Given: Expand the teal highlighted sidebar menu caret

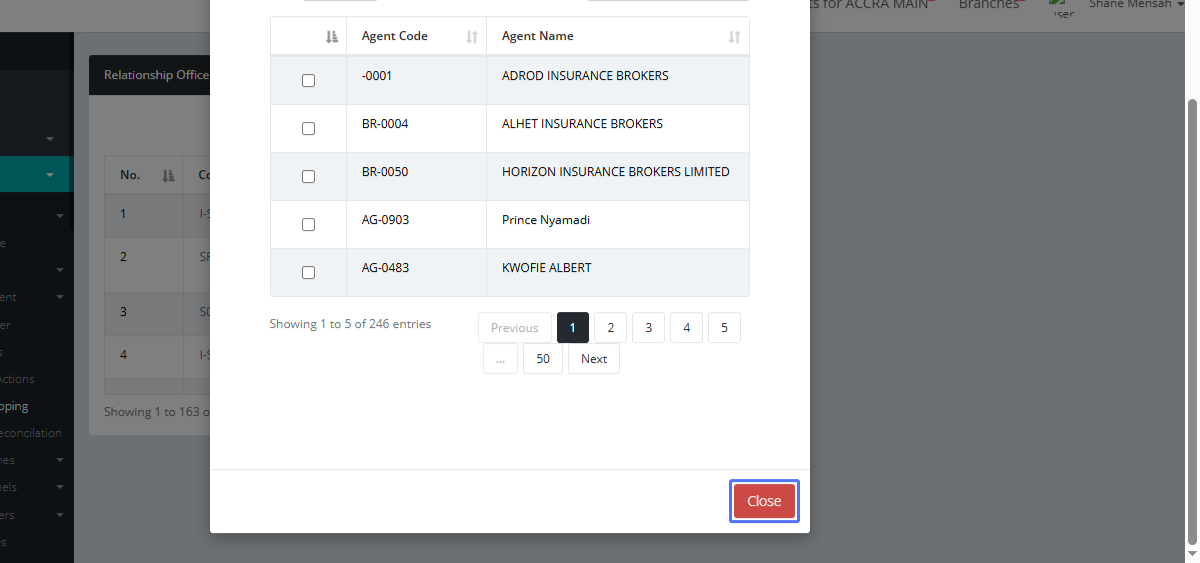Looking at the screenshot, I should click(50, 175).
